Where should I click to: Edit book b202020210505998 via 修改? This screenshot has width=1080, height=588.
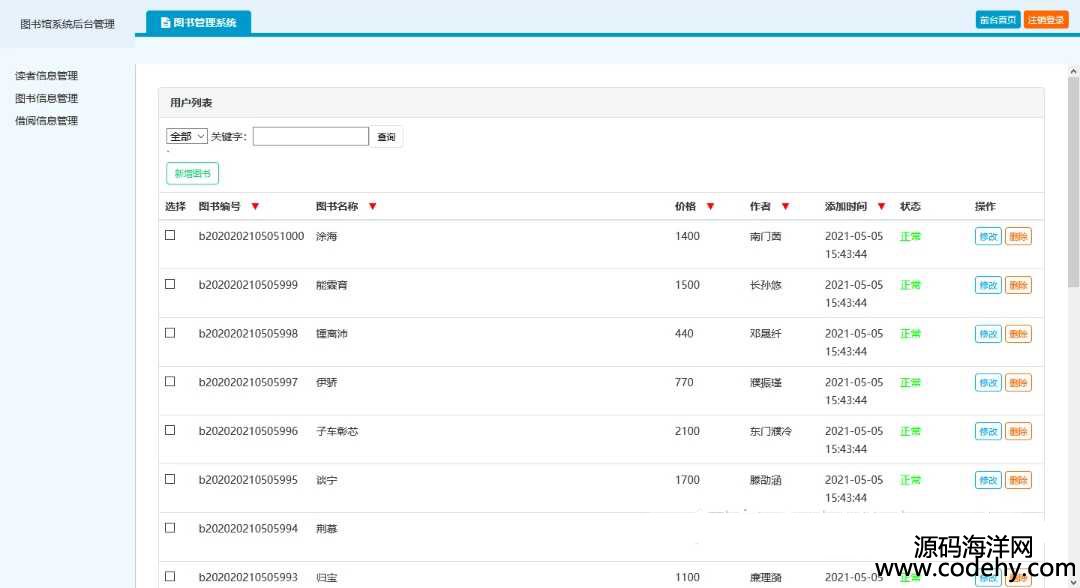[988, 334]
